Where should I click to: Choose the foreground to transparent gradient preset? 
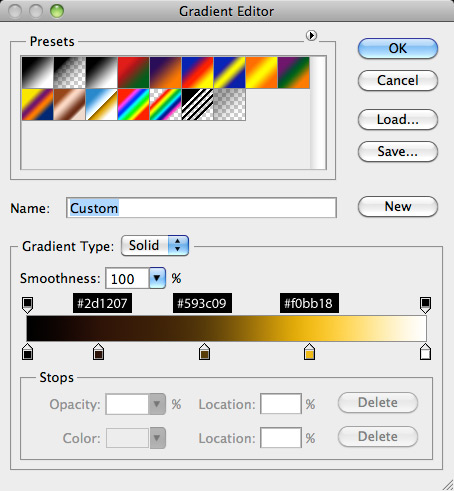pyautogui.click(x=69, y=72)
